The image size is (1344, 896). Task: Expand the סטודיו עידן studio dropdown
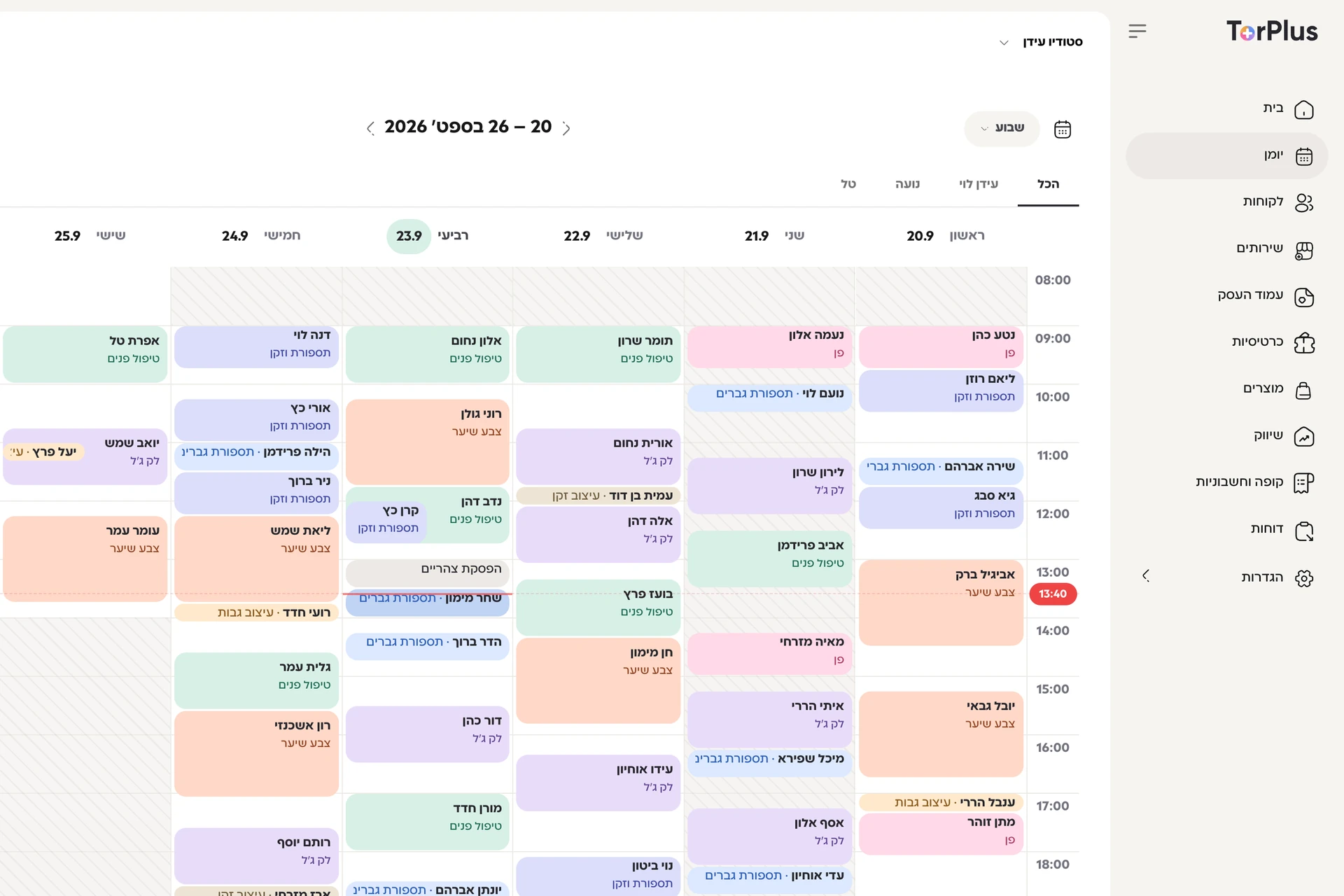tap(1041, 42)
